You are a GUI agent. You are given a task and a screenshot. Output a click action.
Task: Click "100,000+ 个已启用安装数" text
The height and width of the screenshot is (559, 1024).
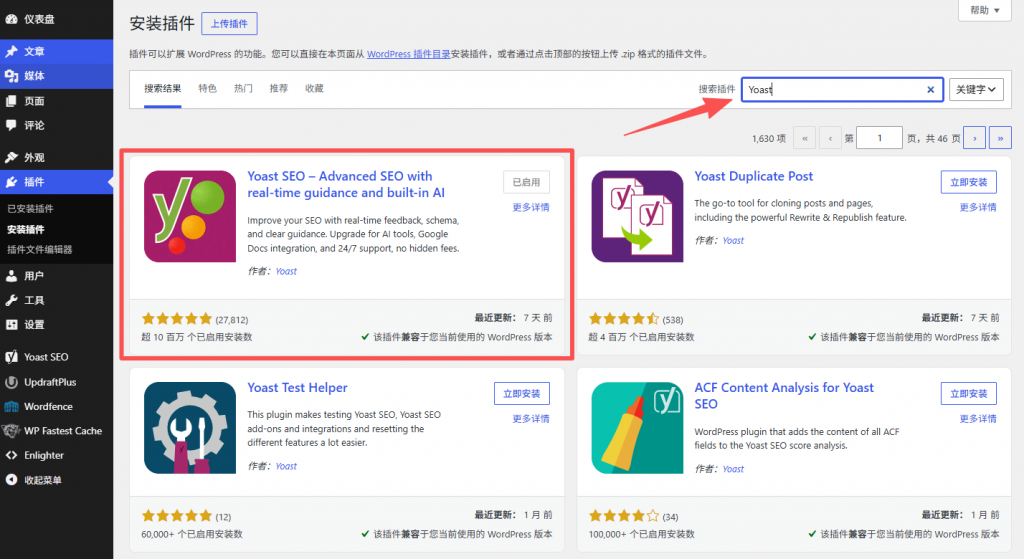coord(641,534)
